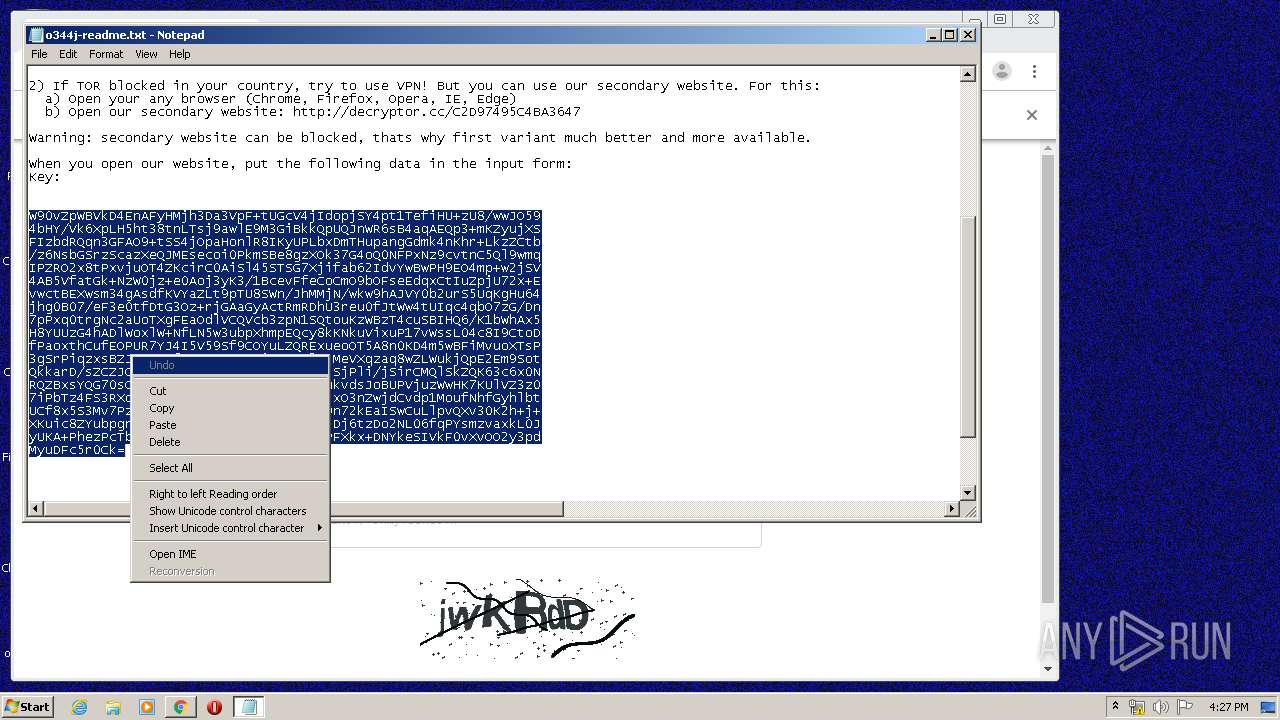
Task: Switch to Notepad taskbar button
Action: 248,707
